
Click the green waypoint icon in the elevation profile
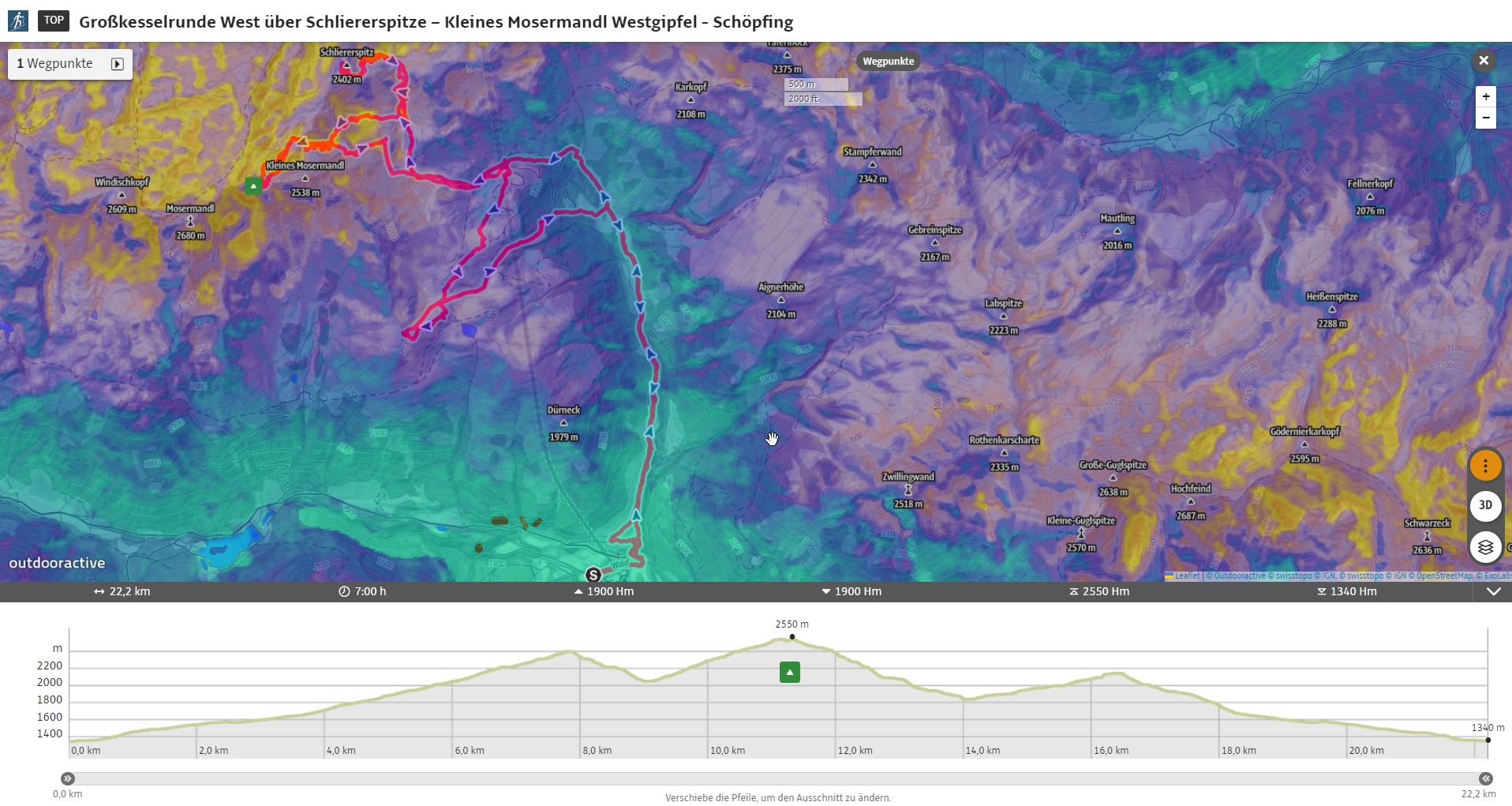(x=790, y=672)
